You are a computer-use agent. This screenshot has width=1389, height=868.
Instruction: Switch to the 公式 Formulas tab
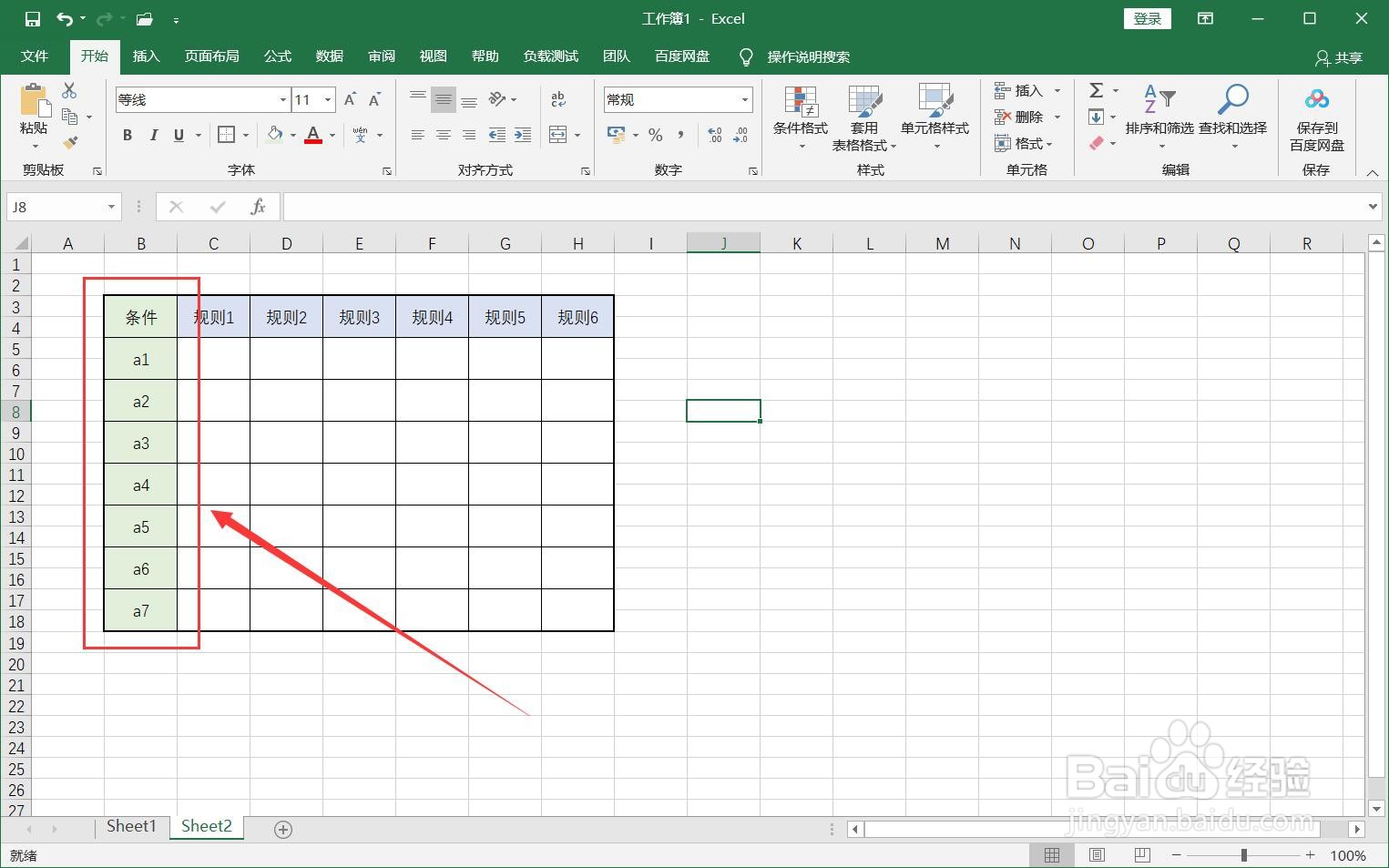pyautogui.click(x=277, y=56)
